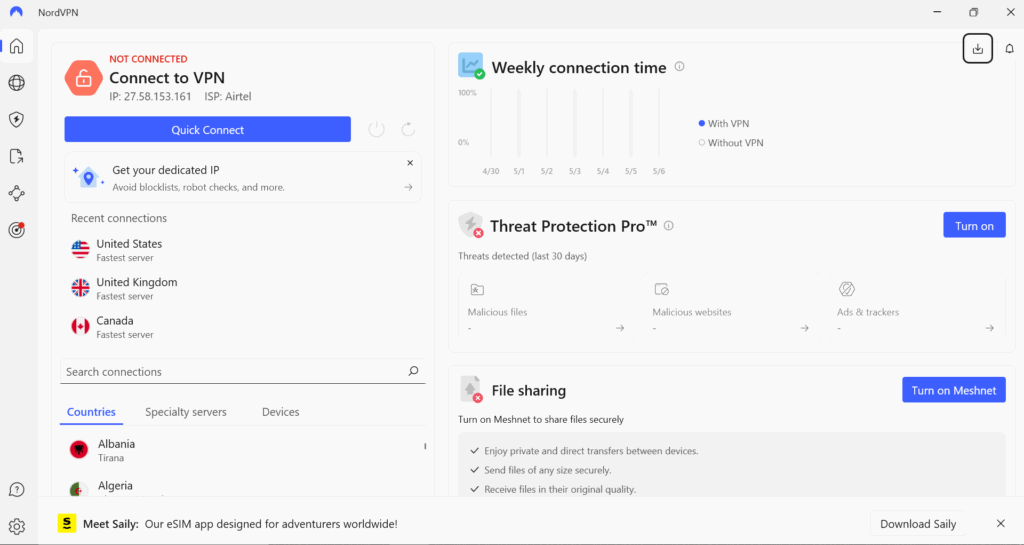Screen dimensions: 1024x545
Task: Click Download Saily button
Action: [918, 523]
